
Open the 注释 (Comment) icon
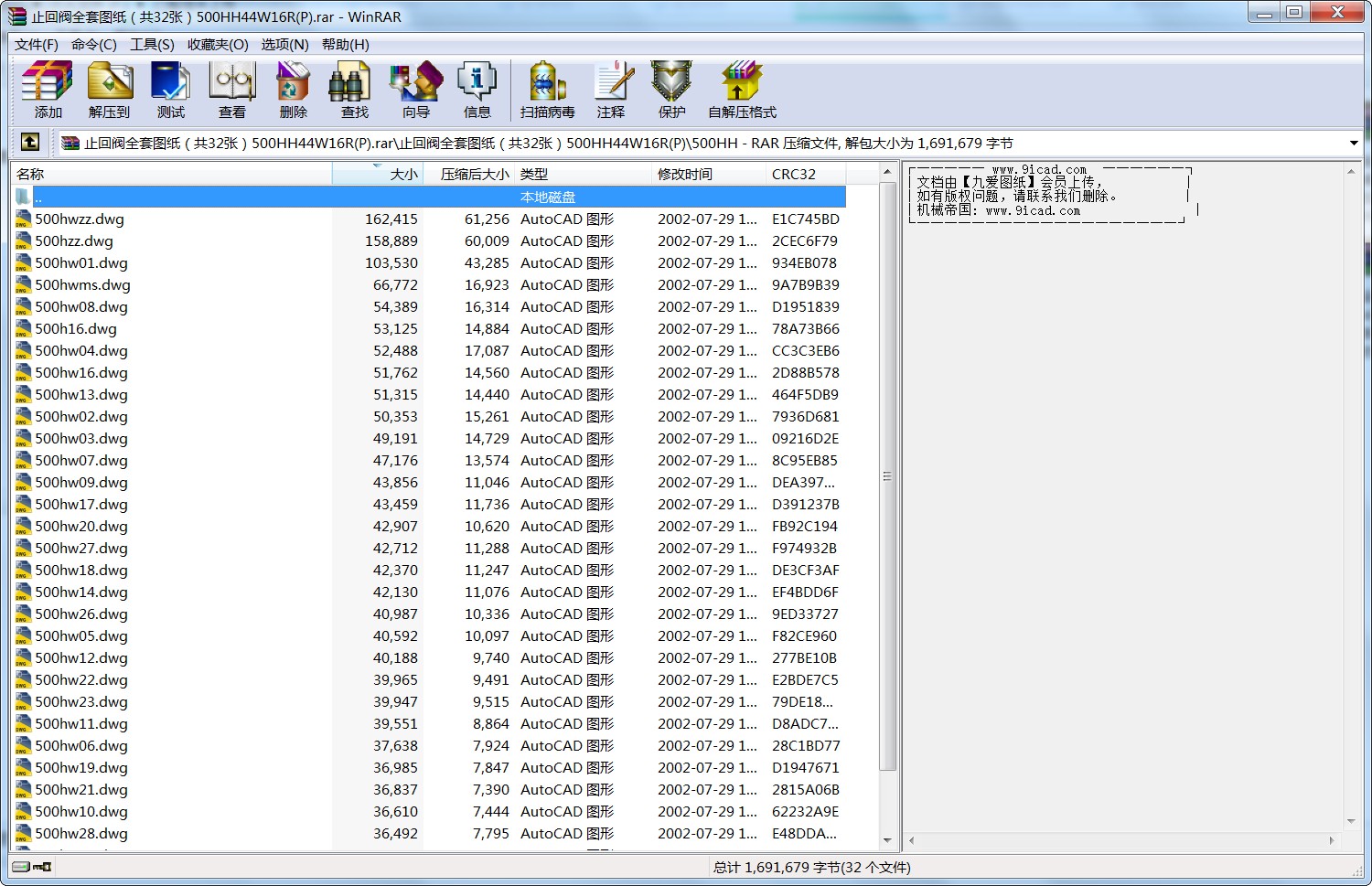point(612,89)
